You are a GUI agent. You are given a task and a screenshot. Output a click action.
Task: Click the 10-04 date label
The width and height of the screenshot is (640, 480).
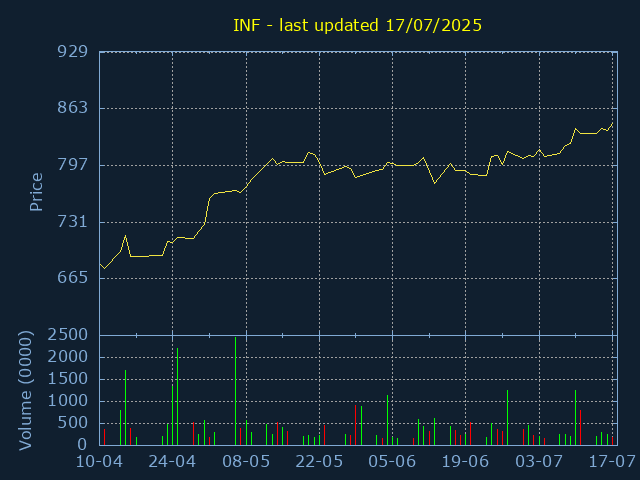click(x=100, y=462)
